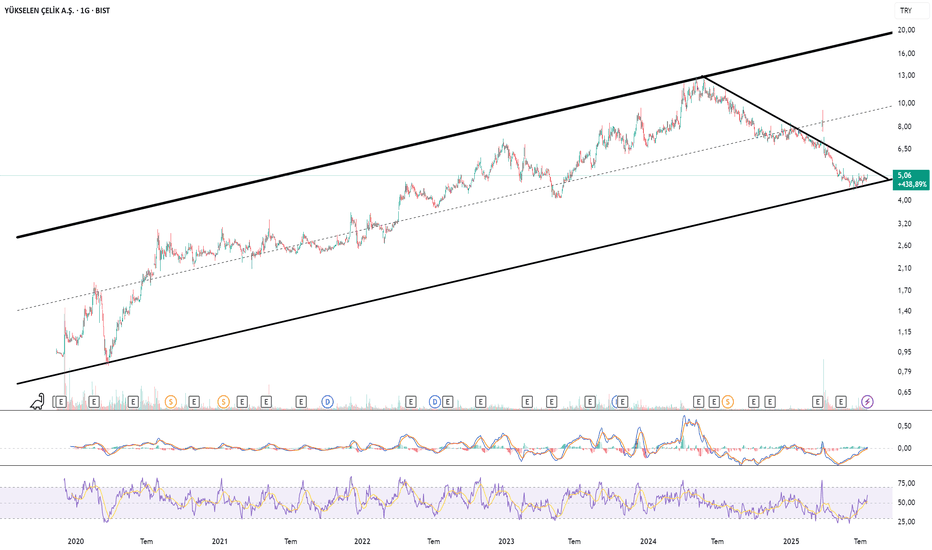Open the orange S marker in 2024

728,402
